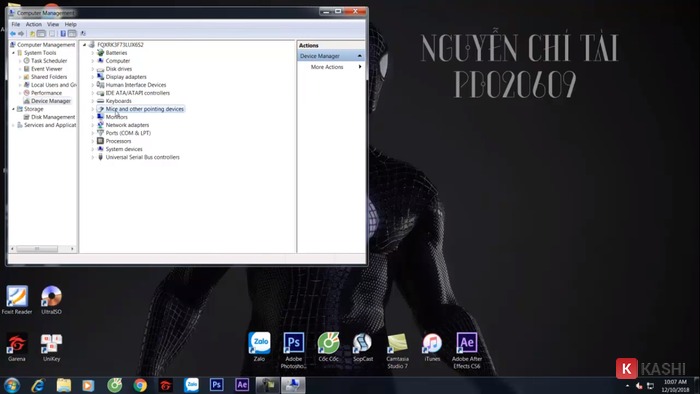
Task: Click the Windows Start orb
Action: point(12,385)
